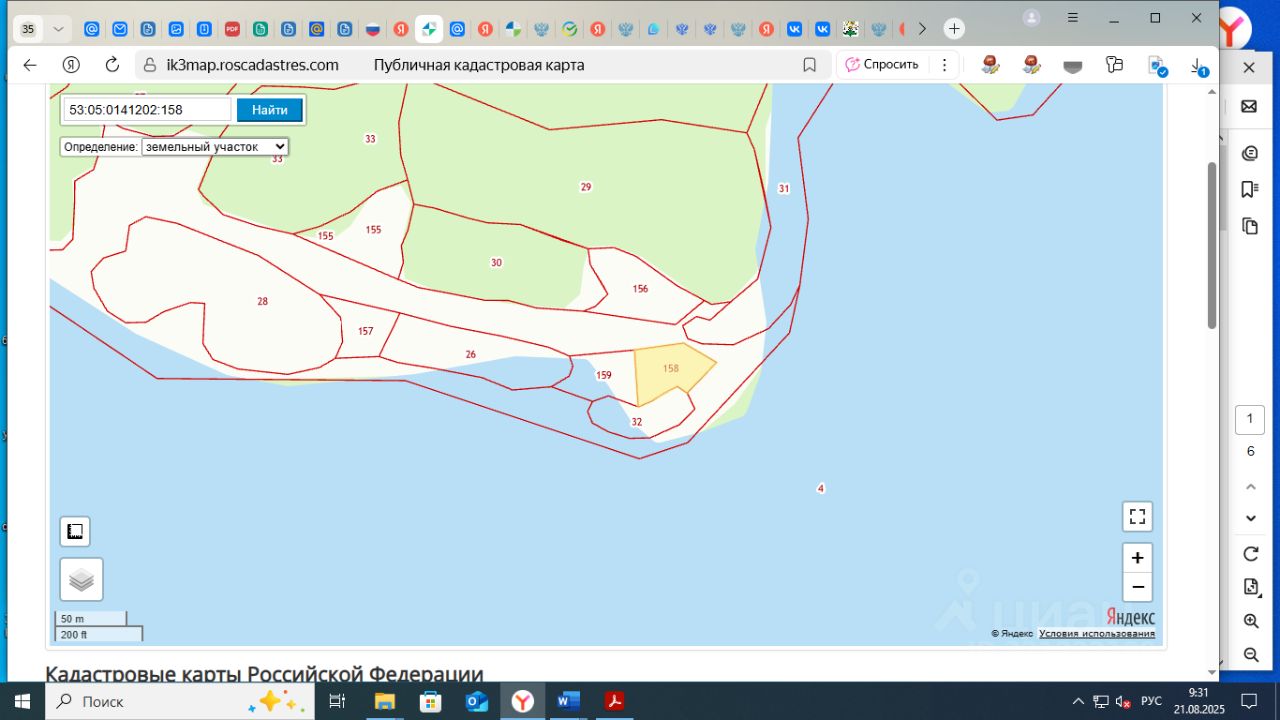Reload the current page
1280x720 pixels.
point(112,65)
